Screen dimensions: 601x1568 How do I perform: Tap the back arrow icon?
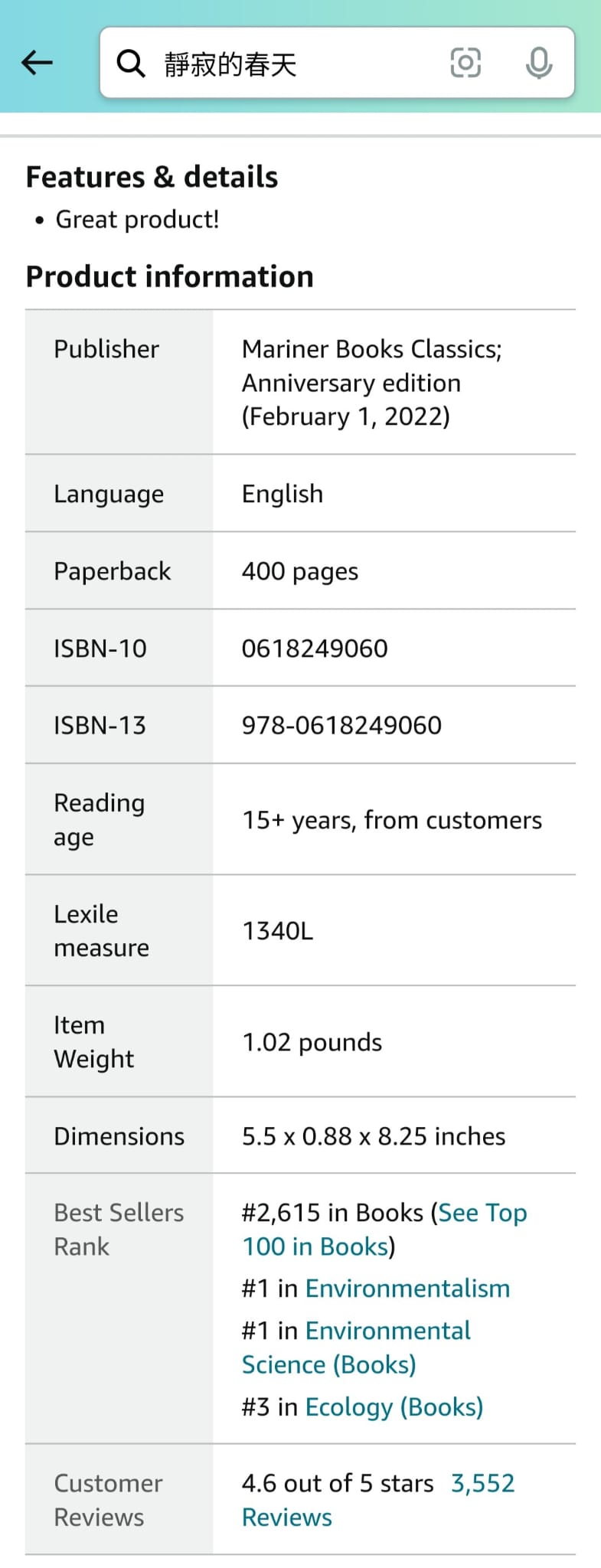(x=37, y=63)
